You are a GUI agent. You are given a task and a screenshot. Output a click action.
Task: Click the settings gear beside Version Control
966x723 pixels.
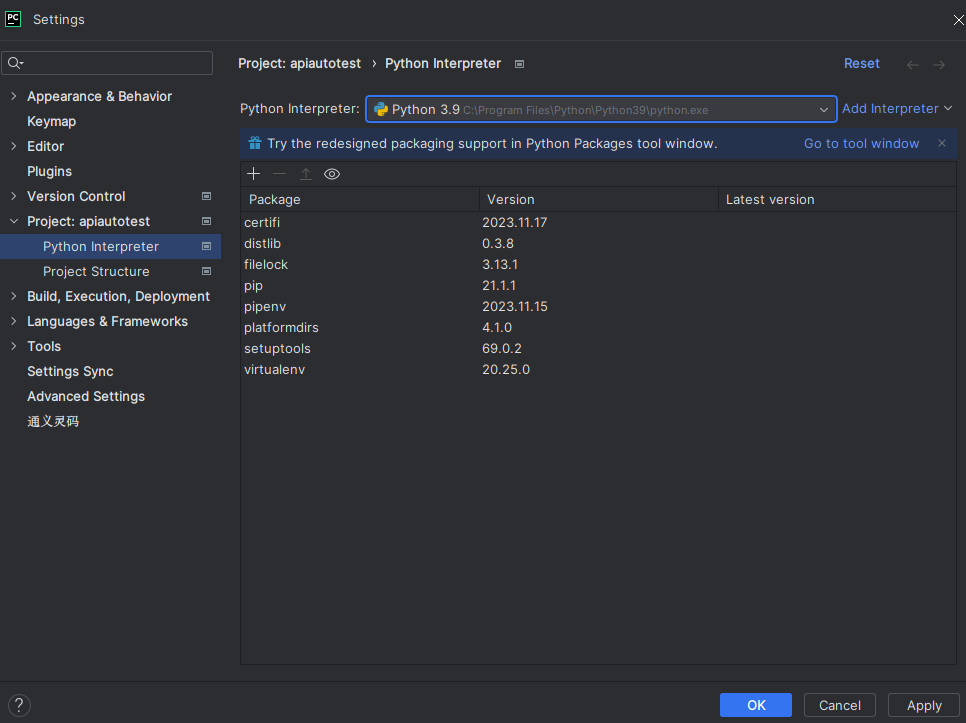click(207, 196)
